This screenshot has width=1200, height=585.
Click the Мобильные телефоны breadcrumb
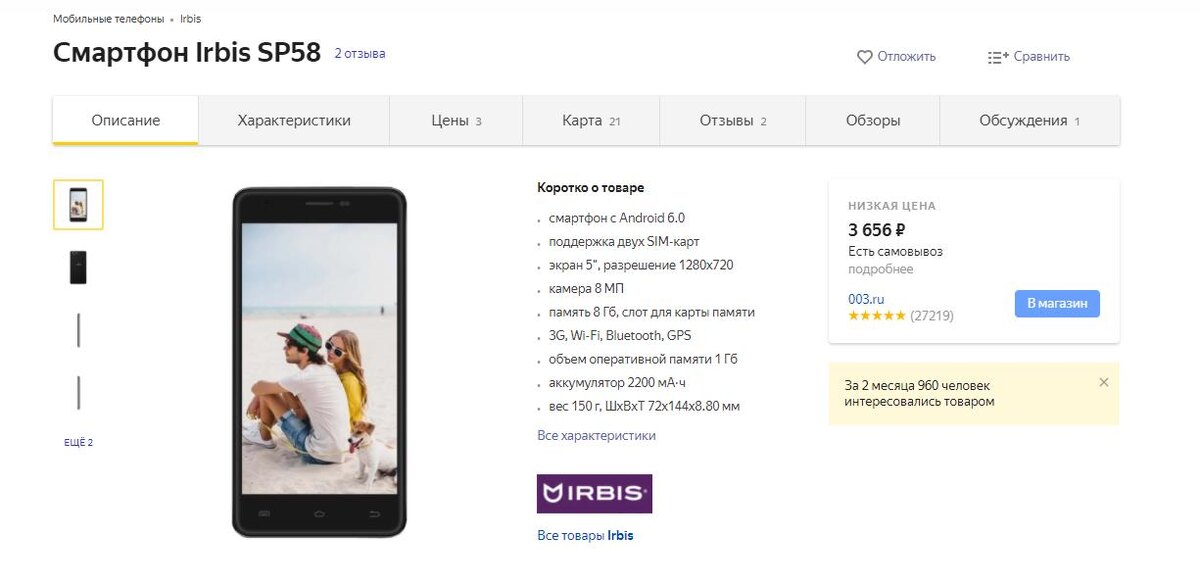click(108, 19)
